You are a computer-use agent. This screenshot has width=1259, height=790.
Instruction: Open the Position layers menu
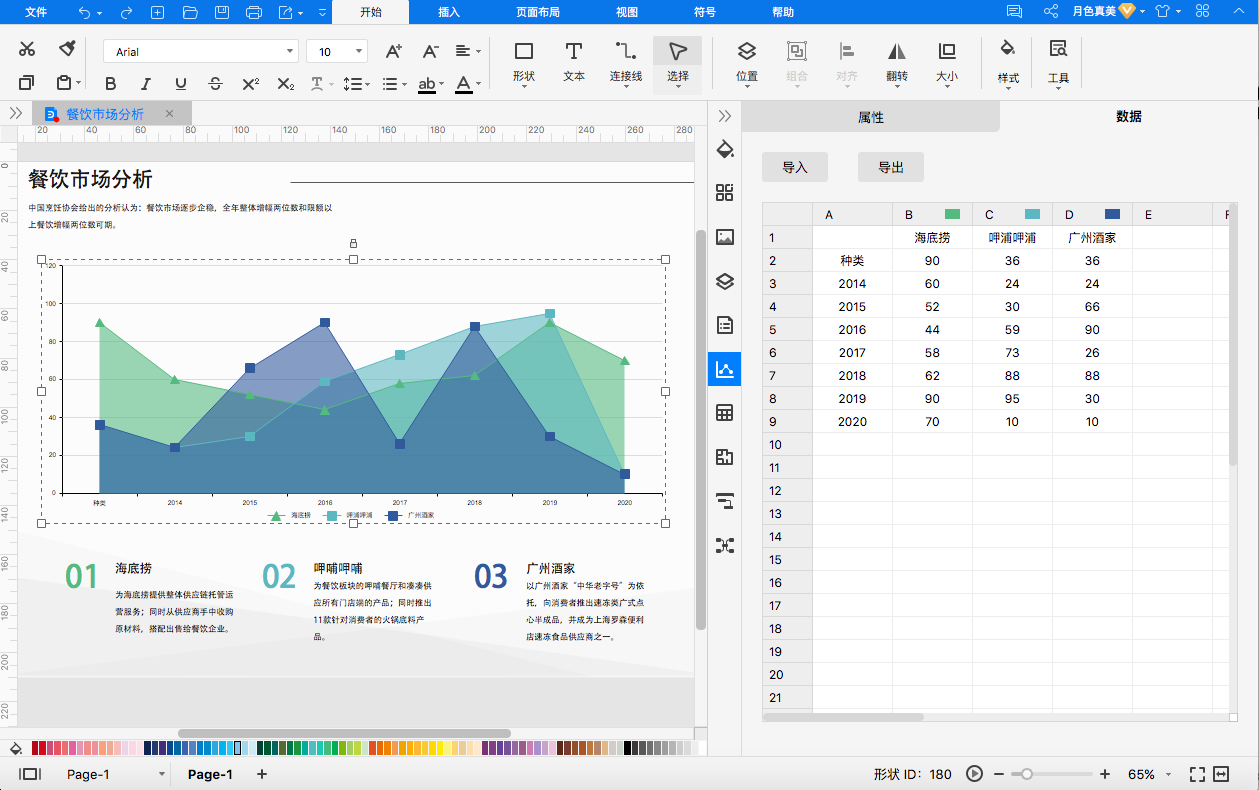pyautogui.click(x=747, y=62)
